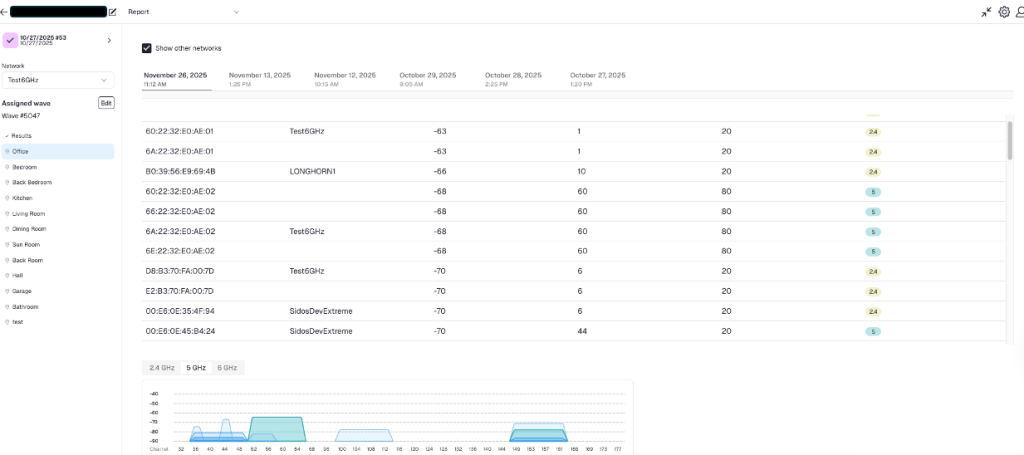Open the user profile icon

[x=1019, y=12]
